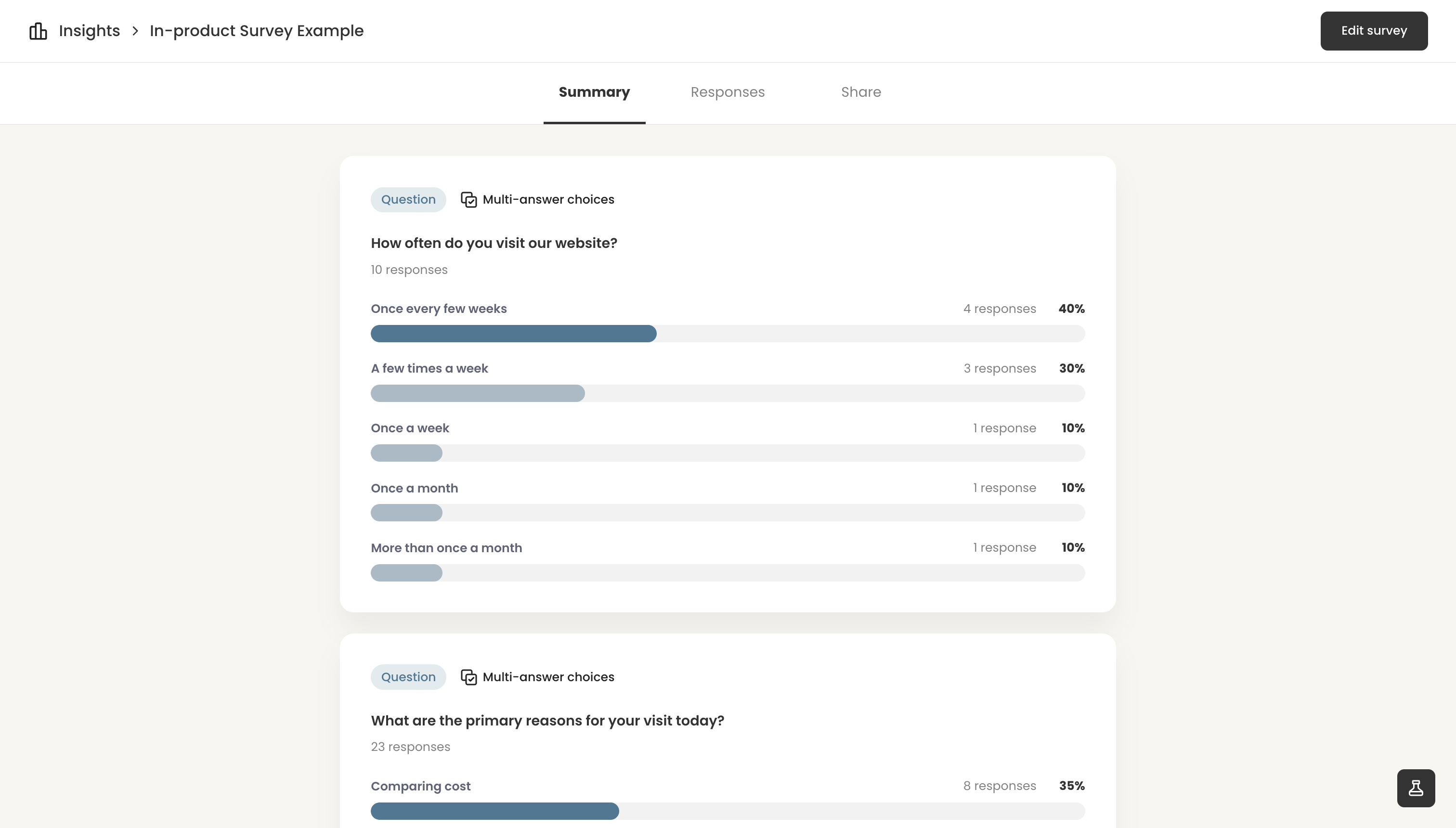1456x828 pixels.
Task: Click multi-answer icon in primary reasons card
Action: pos(468,677)
